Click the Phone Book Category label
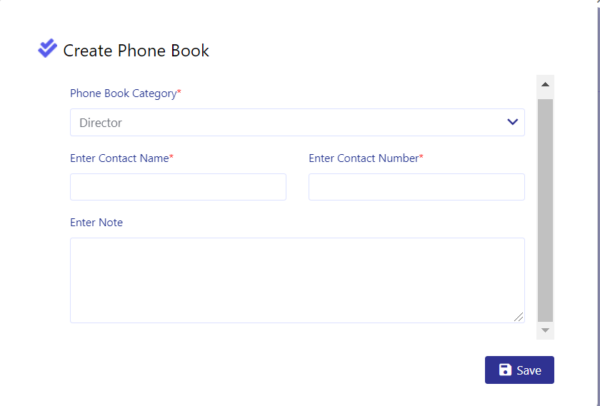The image size is (600, 406). point(123,93)
